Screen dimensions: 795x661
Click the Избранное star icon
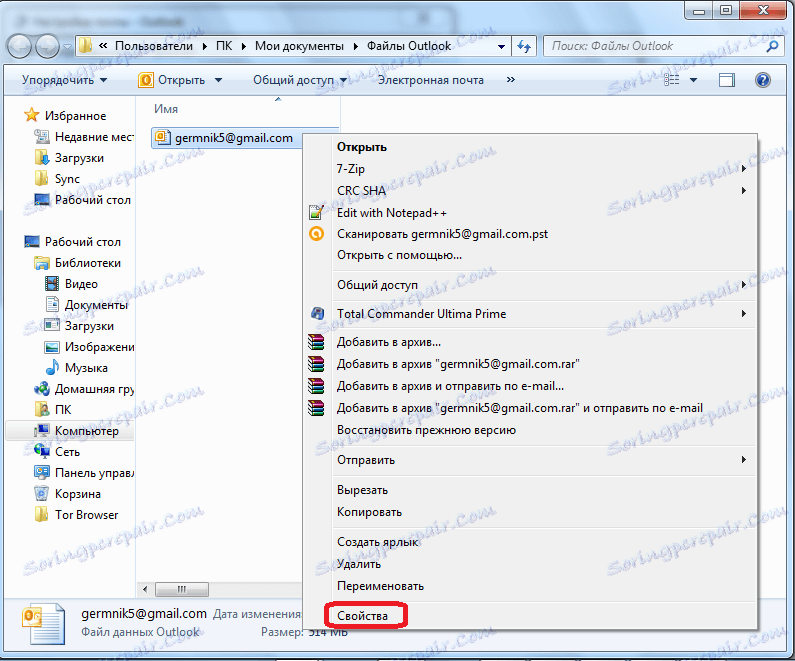click(x=31, y=115)
